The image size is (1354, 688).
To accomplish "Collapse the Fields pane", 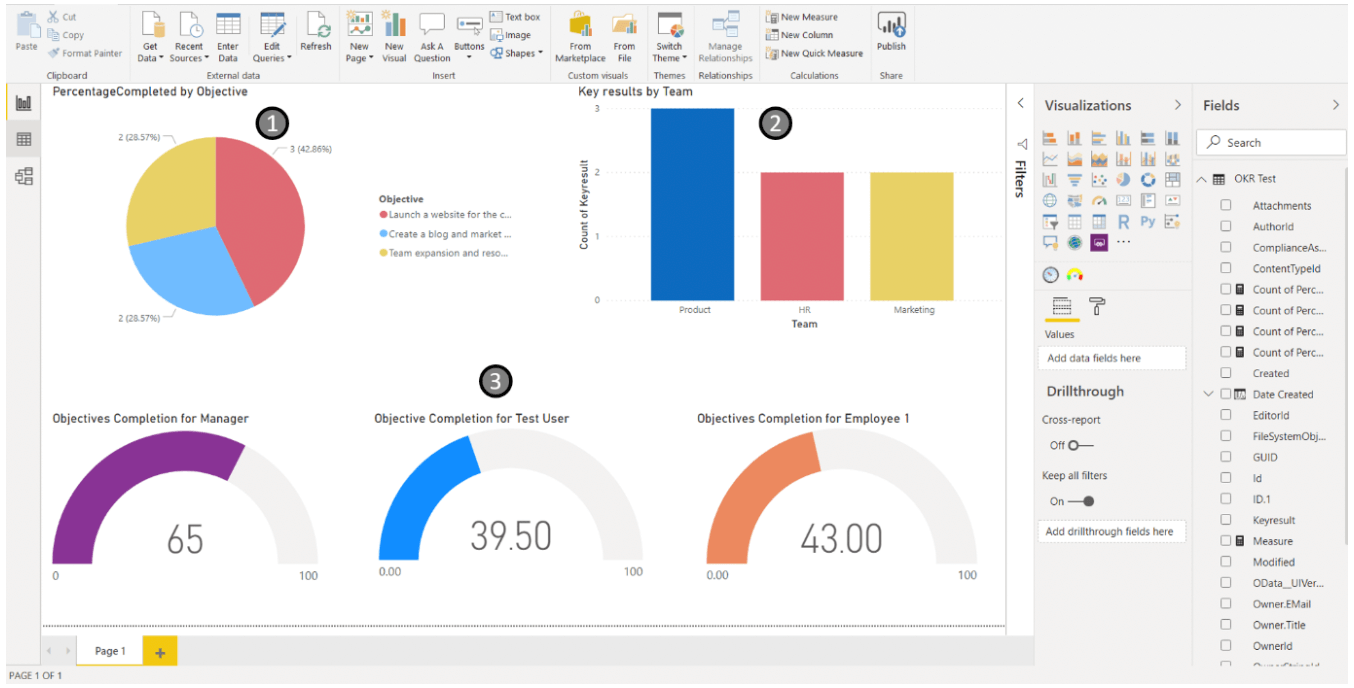I will (1336, 105).
